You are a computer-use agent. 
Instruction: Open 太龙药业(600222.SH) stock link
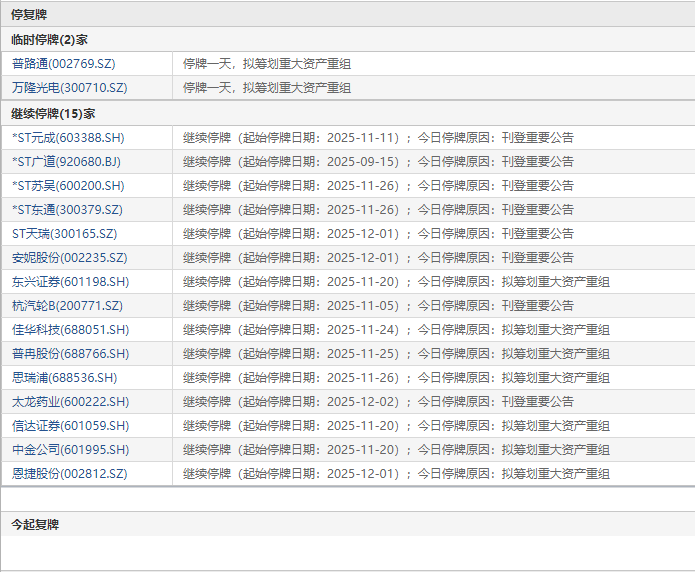[x=70, y=401]
